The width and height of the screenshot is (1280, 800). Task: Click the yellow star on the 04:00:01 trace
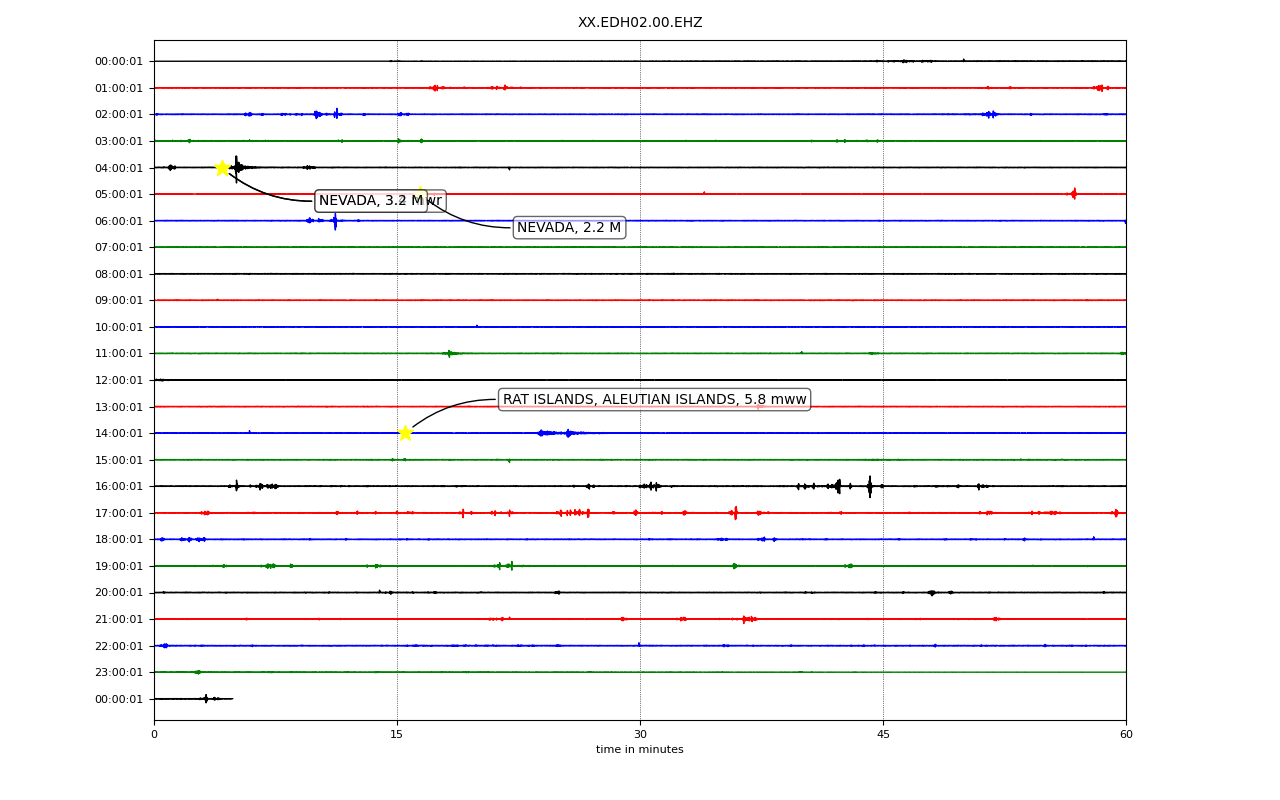point(222,167)
